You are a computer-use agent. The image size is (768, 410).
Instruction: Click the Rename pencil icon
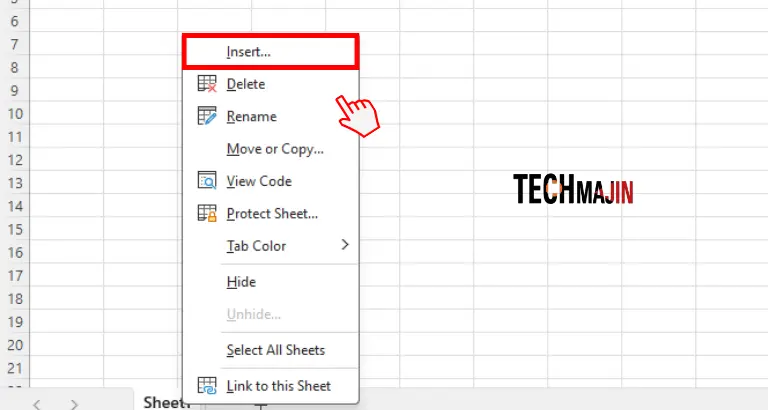pyautogui.click(x=207, y=116)
